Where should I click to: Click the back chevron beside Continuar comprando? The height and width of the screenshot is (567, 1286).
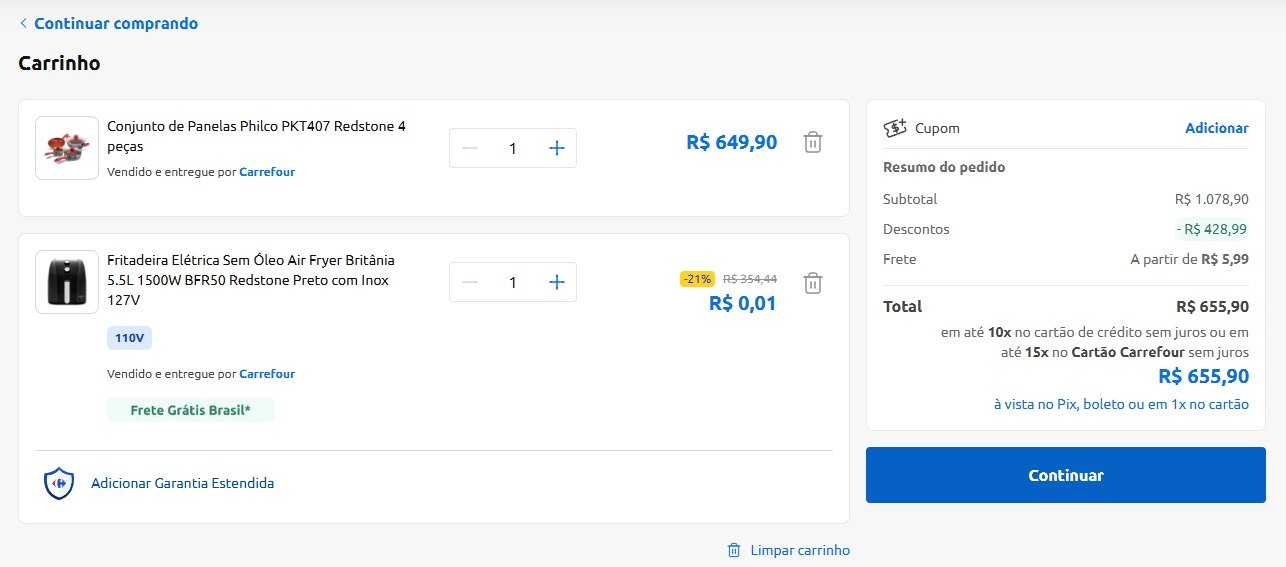tap(23, 23)
